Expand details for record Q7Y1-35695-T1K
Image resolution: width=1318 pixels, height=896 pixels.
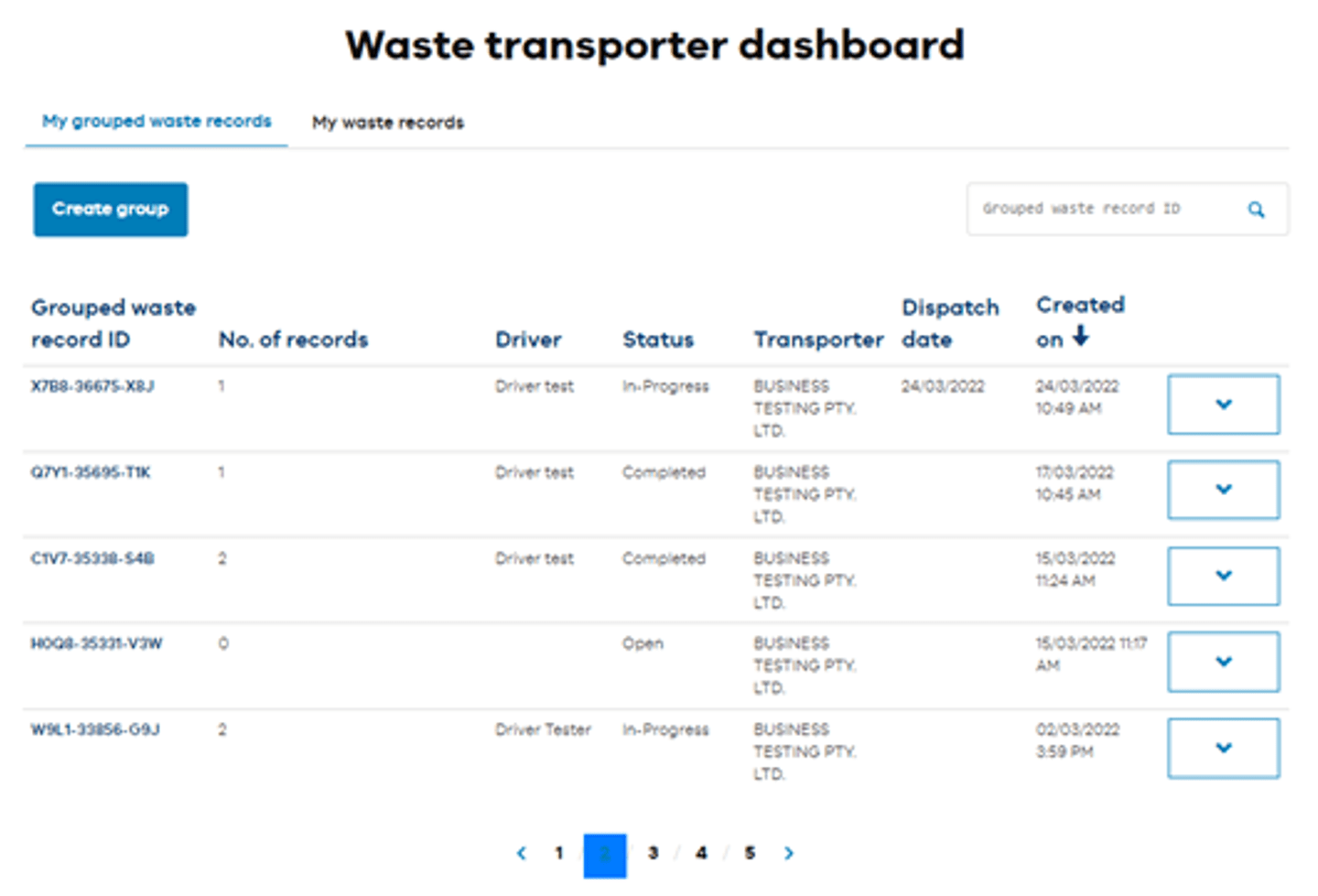click(x=1223, y=490)
